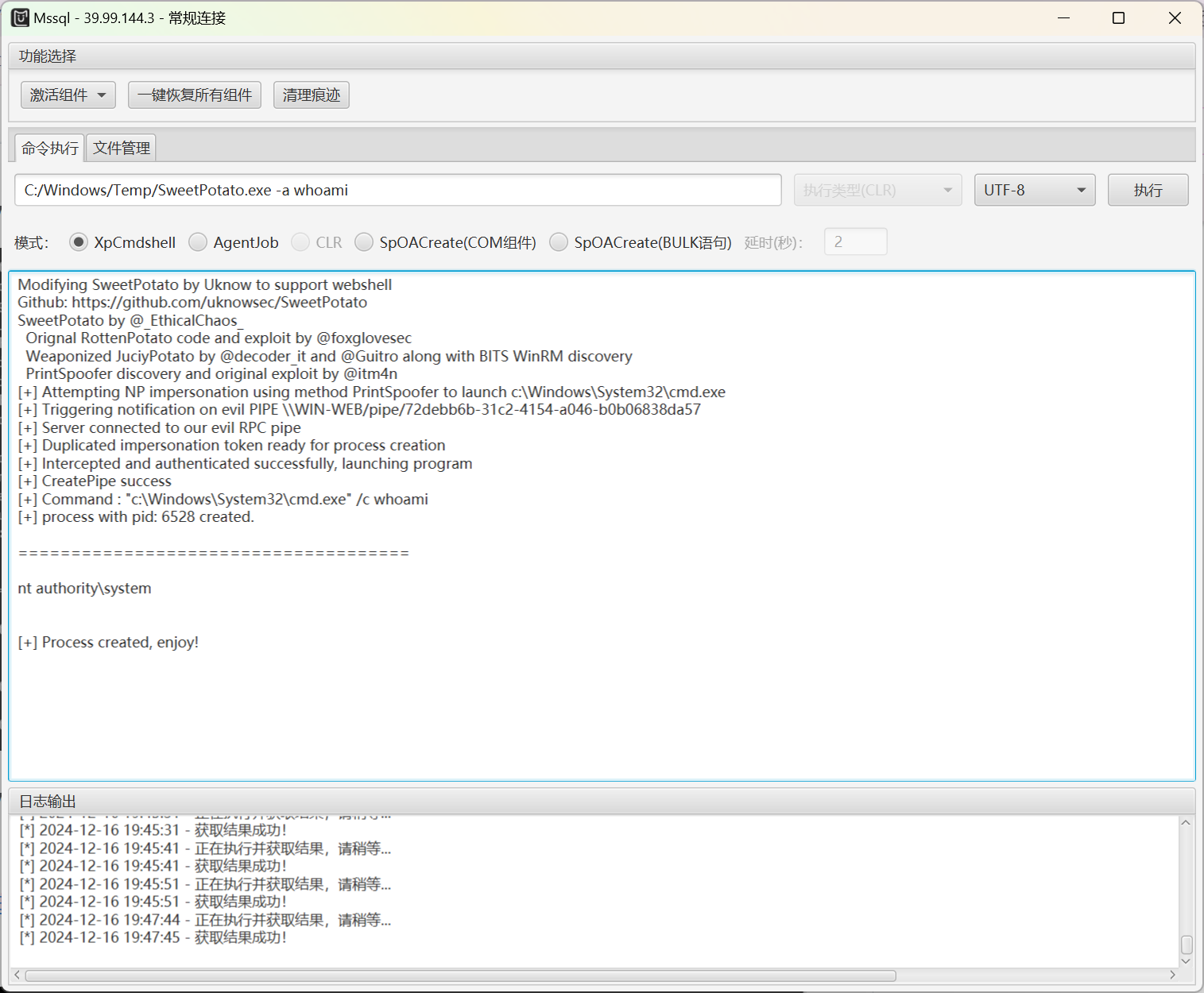Click 一键恢复所有组件 button
The image size is (1204, 993).
pos(195,95)
